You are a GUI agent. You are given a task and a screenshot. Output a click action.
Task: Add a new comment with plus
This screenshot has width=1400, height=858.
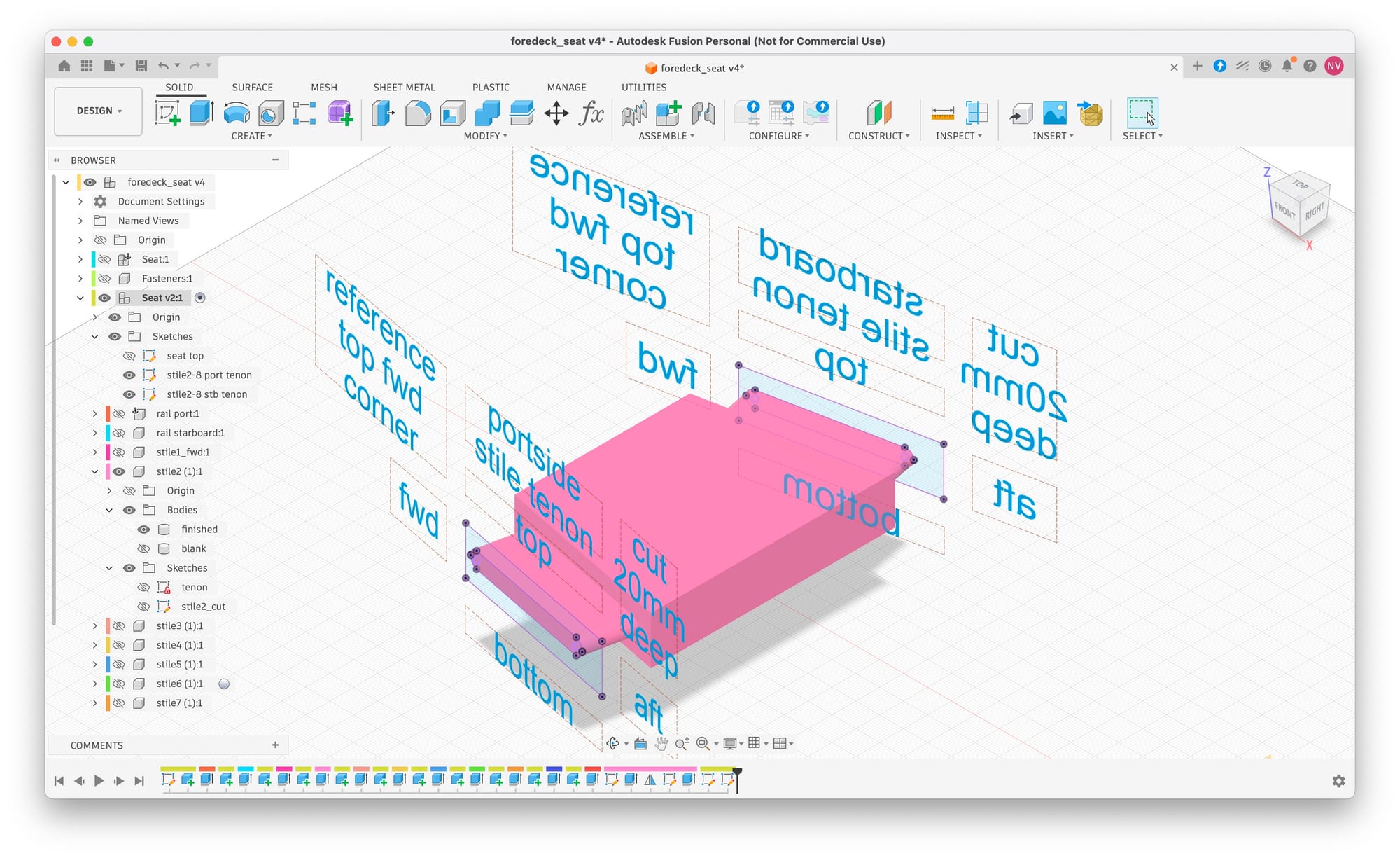[x=275, y=745]
